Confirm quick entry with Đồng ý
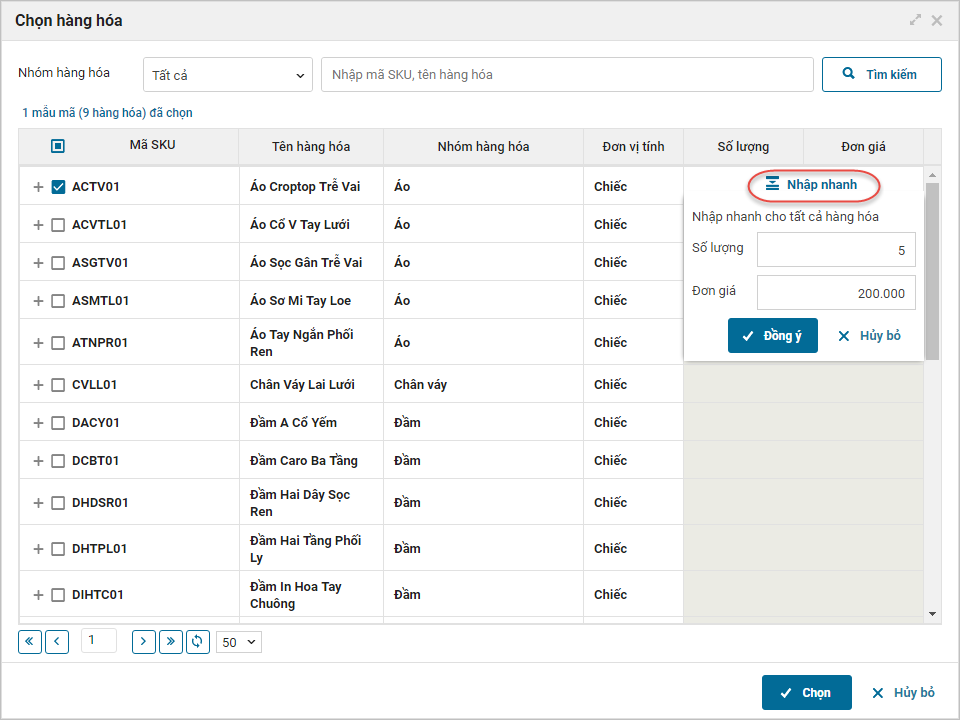 [x=772, y=336]
